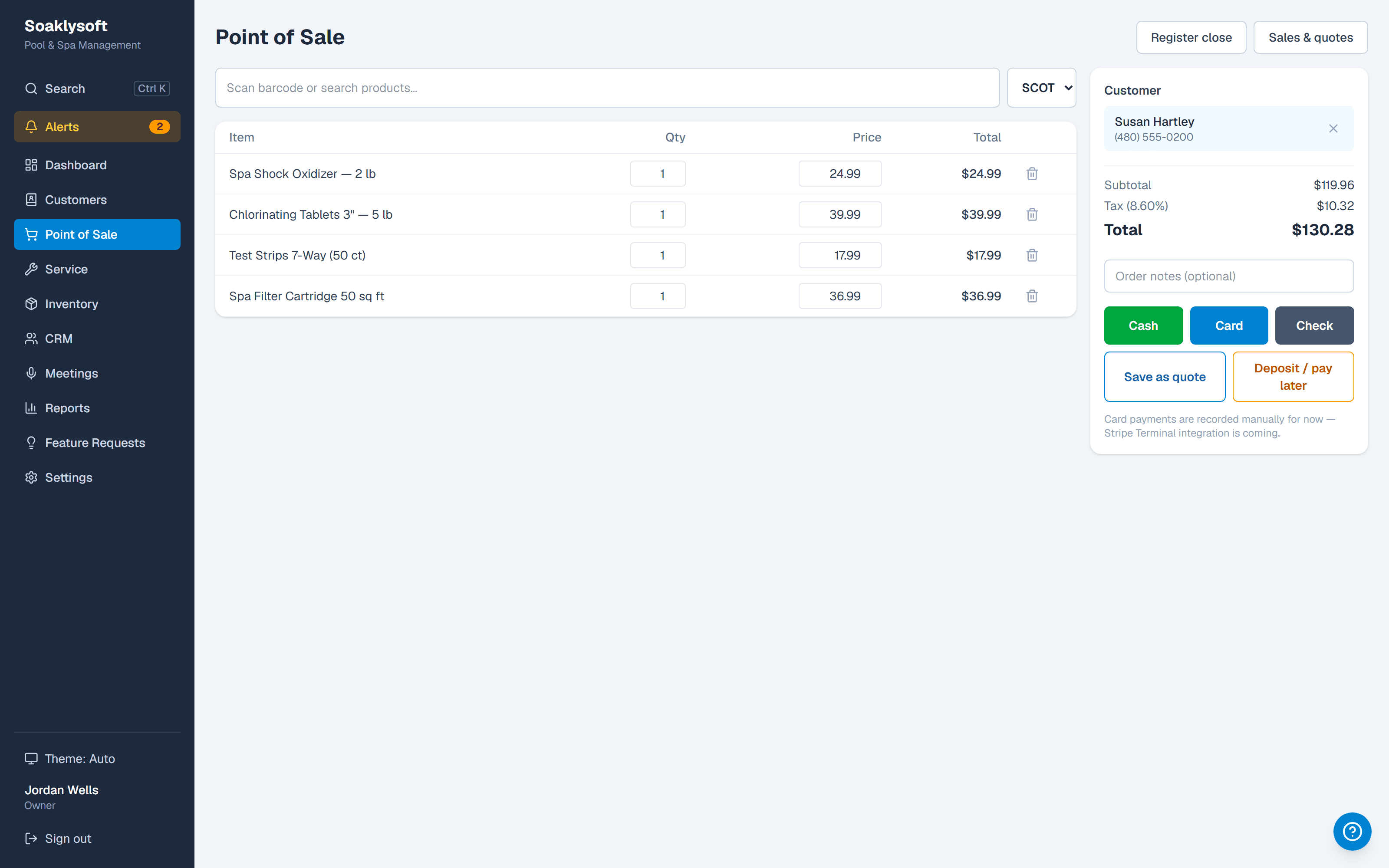1389x868 pixels.
Task: Open the Alerts section
Action: coord(97,126)
